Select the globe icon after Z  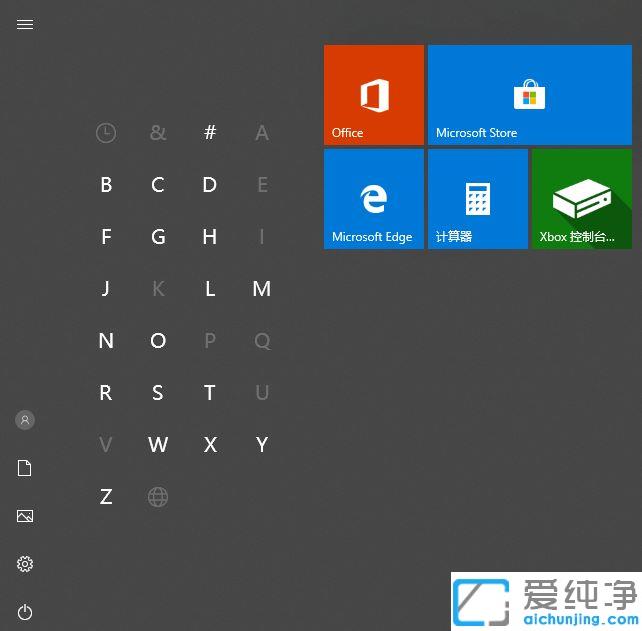[158, 497]
